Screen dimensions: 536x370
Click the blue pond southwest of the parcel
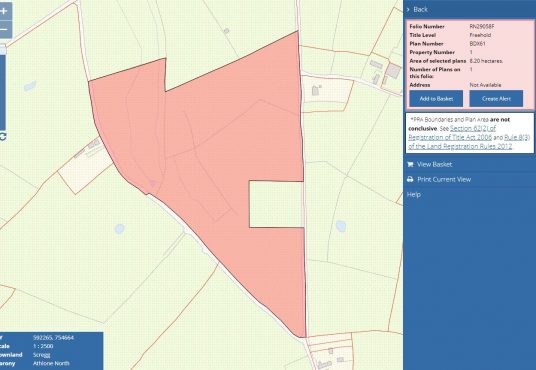(x=119, y=229)
